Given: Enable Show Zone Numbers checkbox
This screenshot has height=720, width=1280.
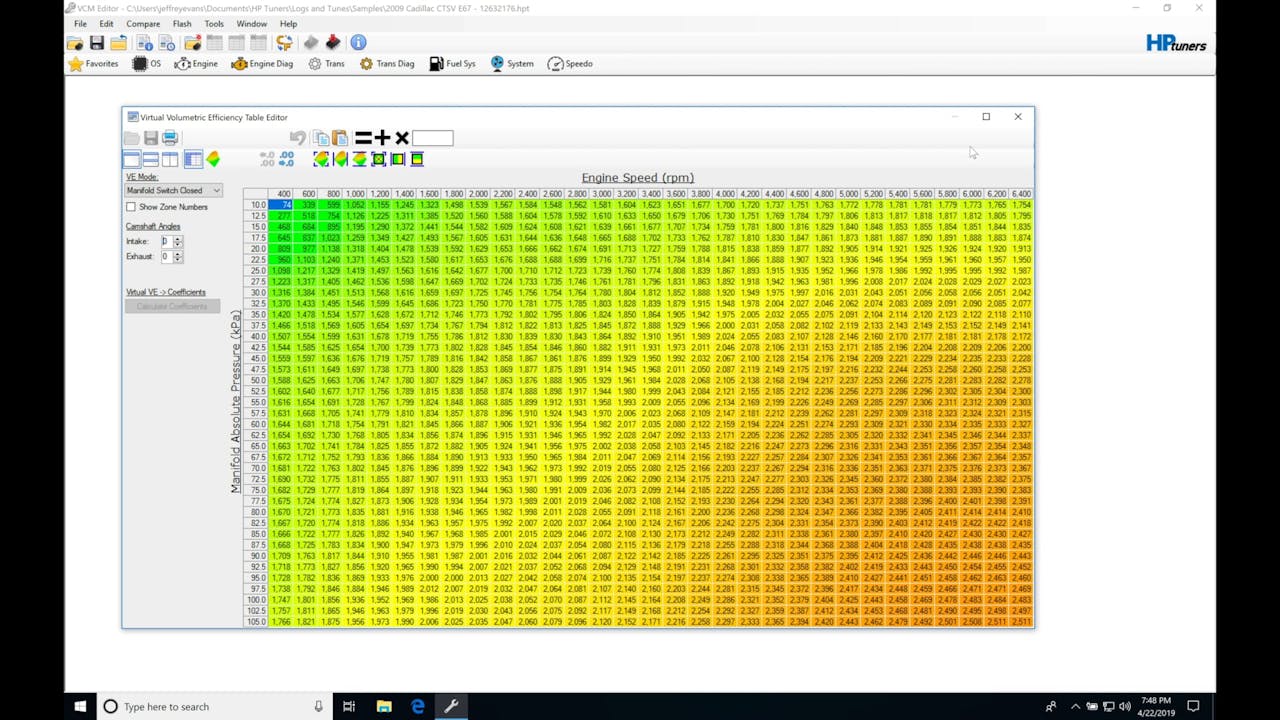Looking at the screenshot, I should click(131, 207).
